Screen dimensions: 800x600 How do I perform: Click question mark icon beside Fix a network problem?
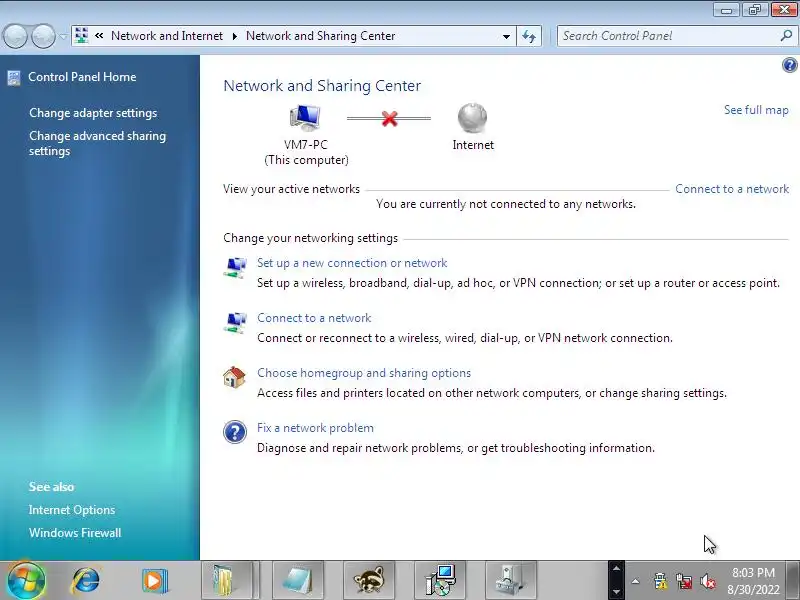tap(235, 432)
